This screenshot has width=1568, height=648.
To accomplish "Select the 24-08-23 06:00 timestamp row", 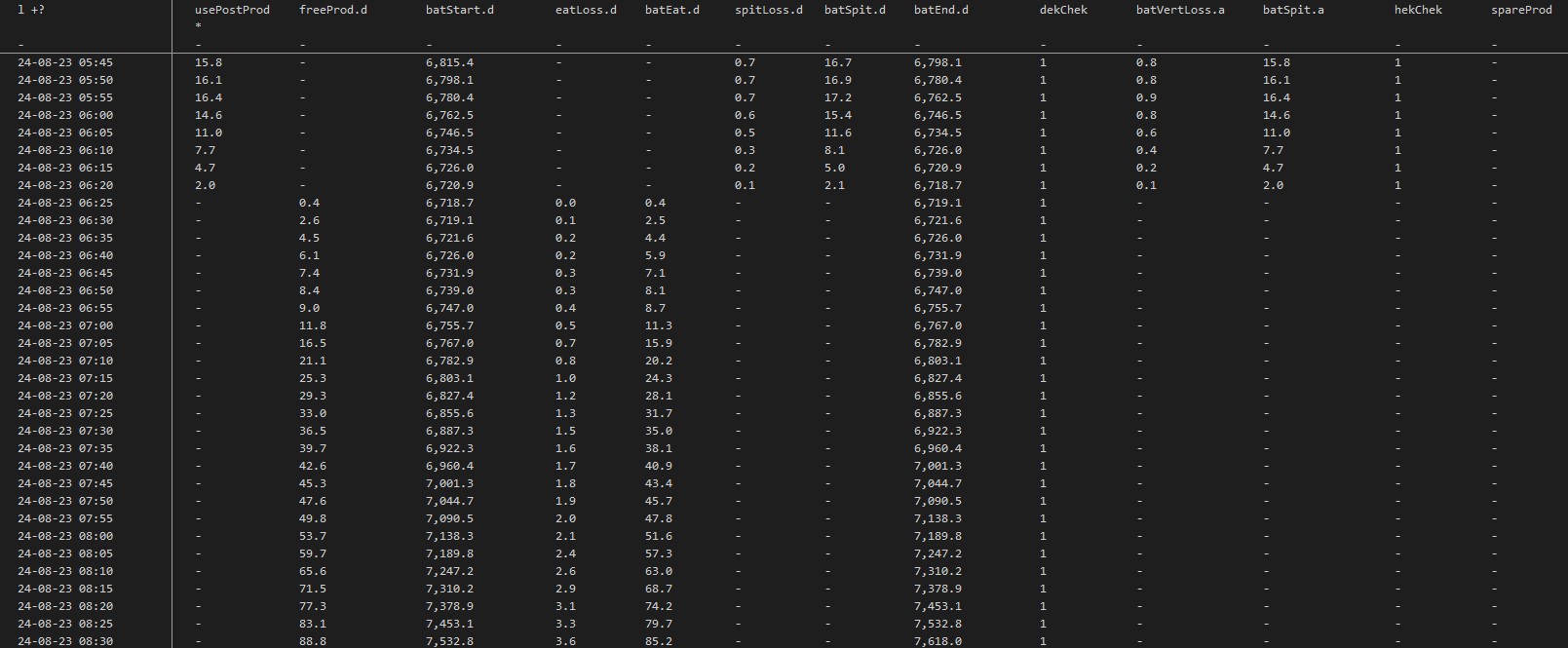I will point(65,115).
